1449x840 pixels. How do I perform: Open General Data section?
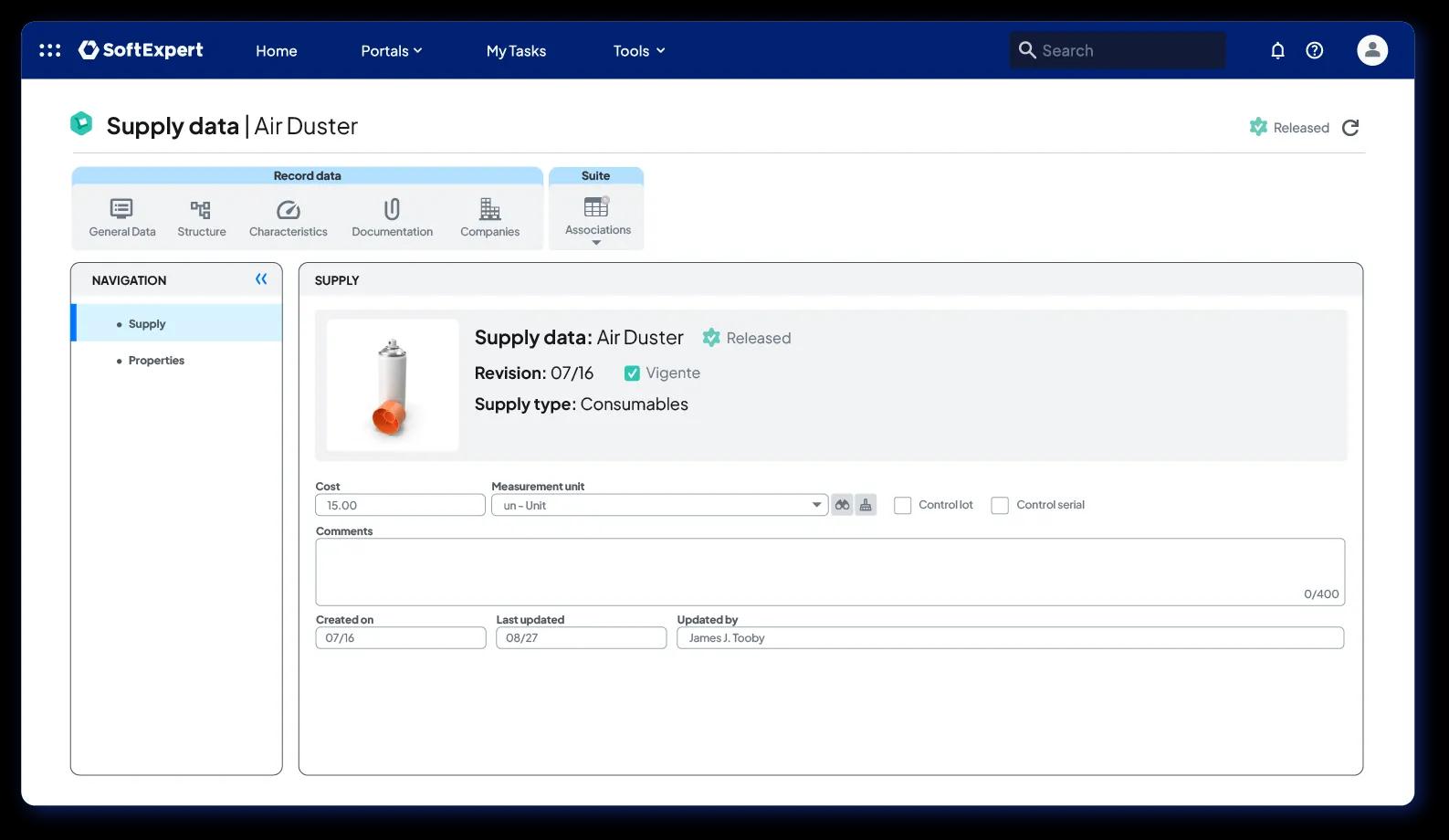click(122, 218)
